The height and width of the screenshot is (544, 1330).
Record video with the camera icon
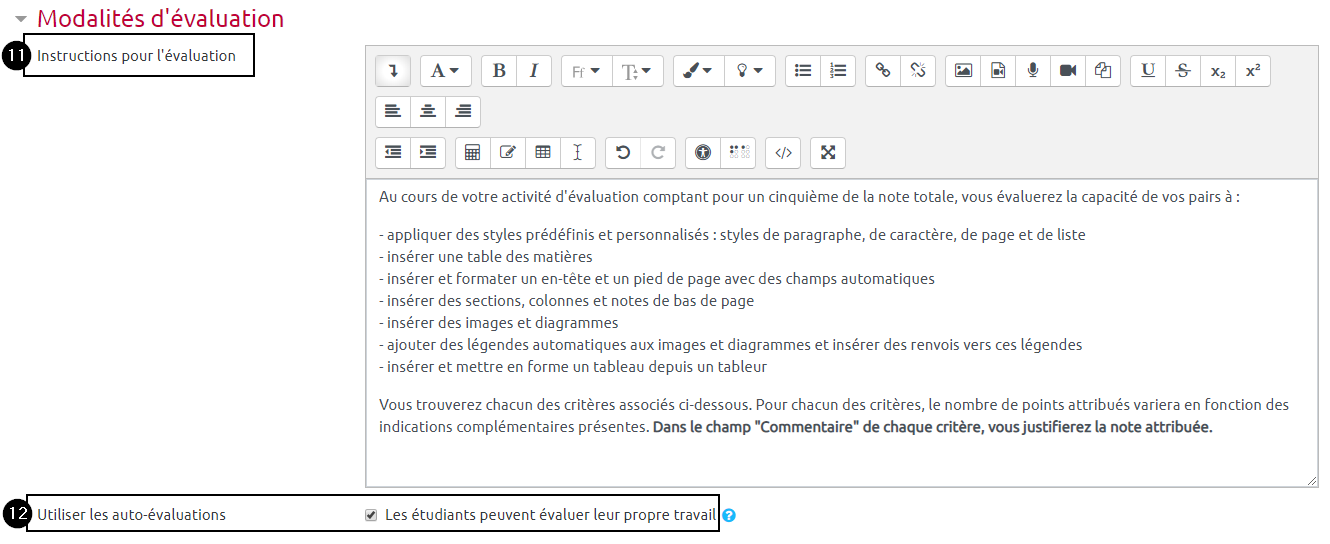1067,71
